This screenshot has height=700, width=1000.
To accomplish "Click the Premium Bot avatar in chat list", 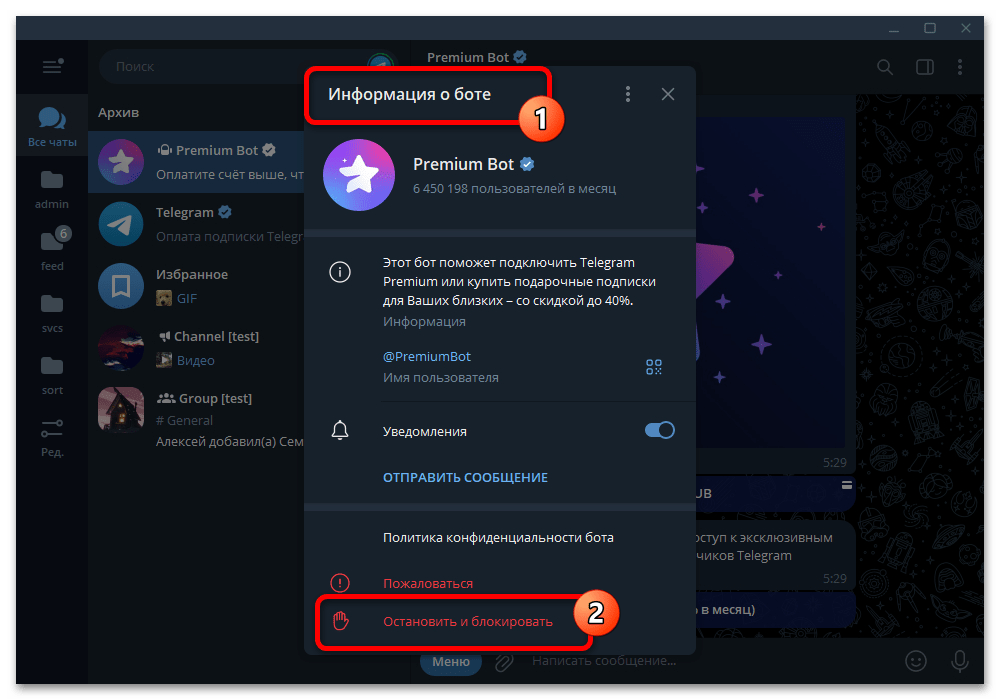I will [x=121, y=162].
